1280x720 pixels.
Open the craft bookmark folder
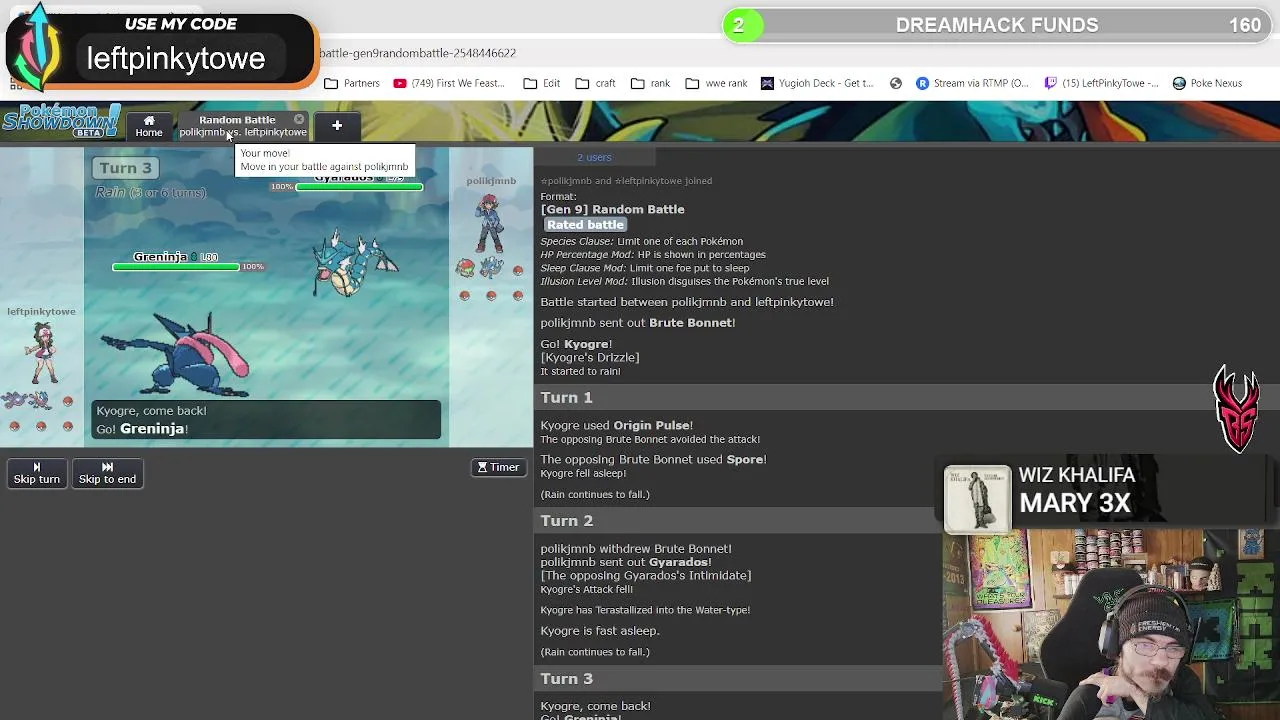596,83
